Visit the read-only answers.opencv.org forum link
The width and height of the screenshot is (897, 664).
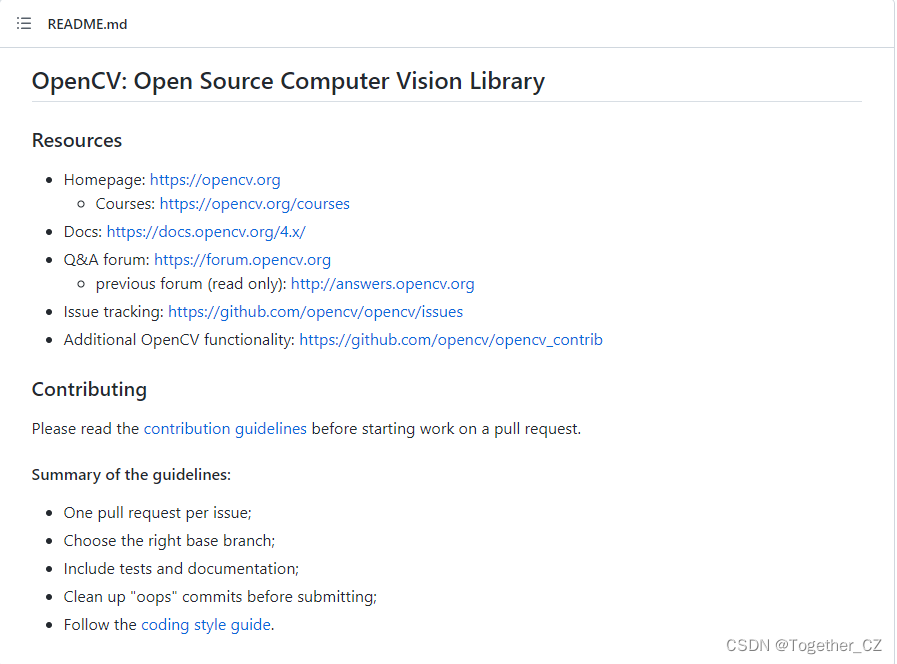[382, 283]
